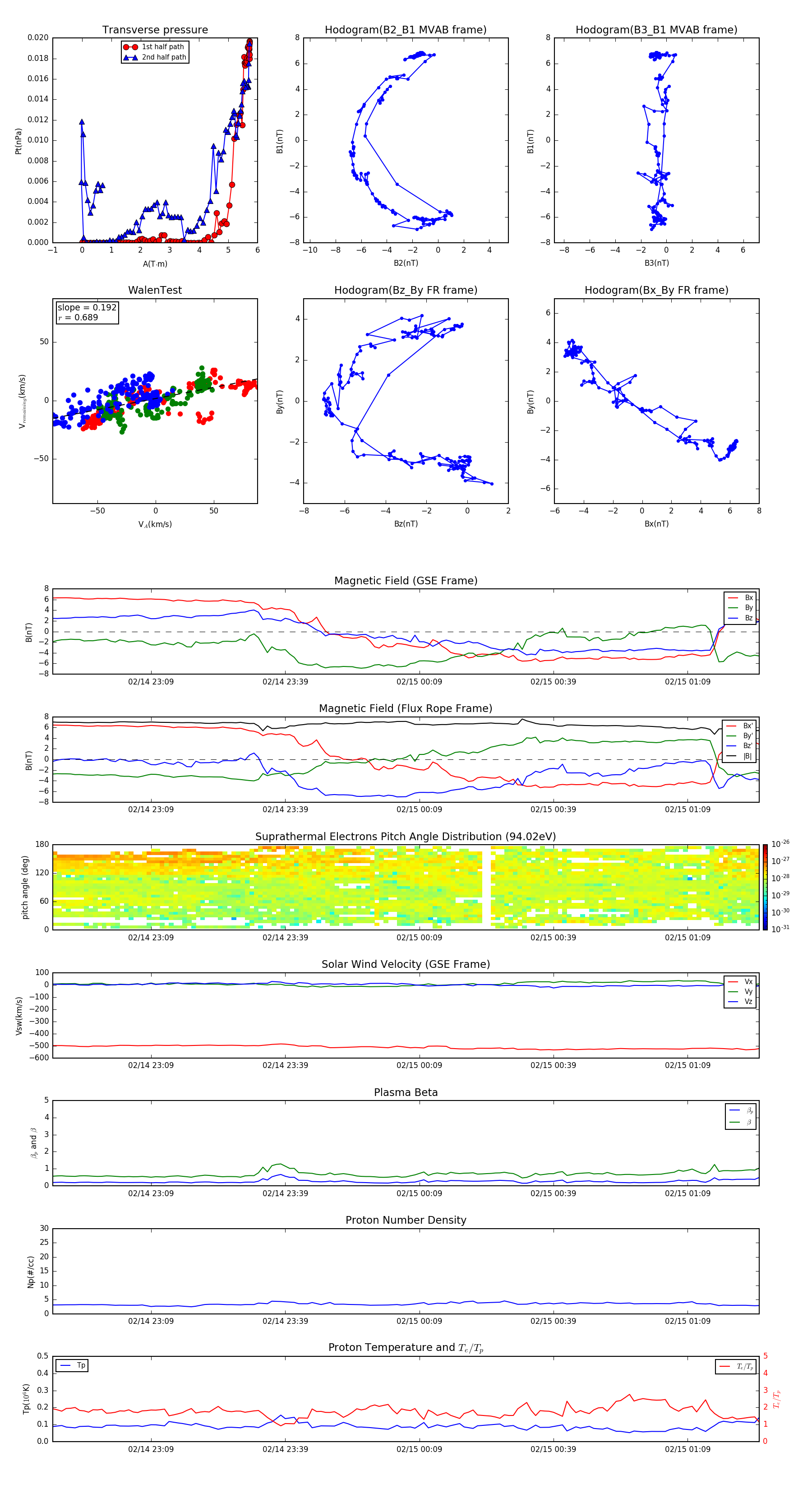Click 'Te/Tp' legend in temperature panel

pyautogui.click(x=736, y=1366)
